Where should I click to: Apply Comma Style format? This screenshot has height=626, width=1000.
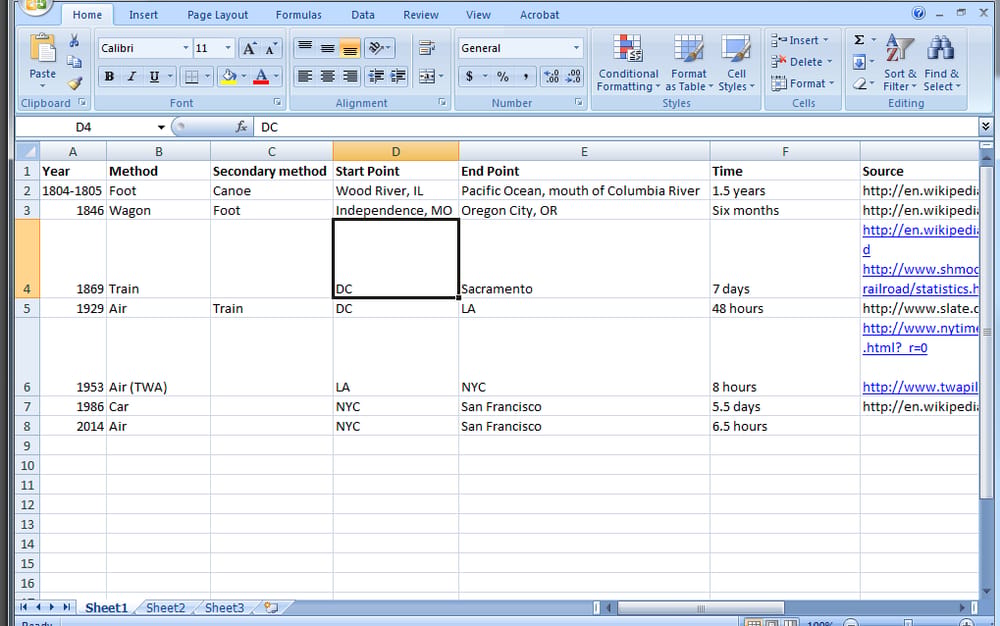coord(526,76)
